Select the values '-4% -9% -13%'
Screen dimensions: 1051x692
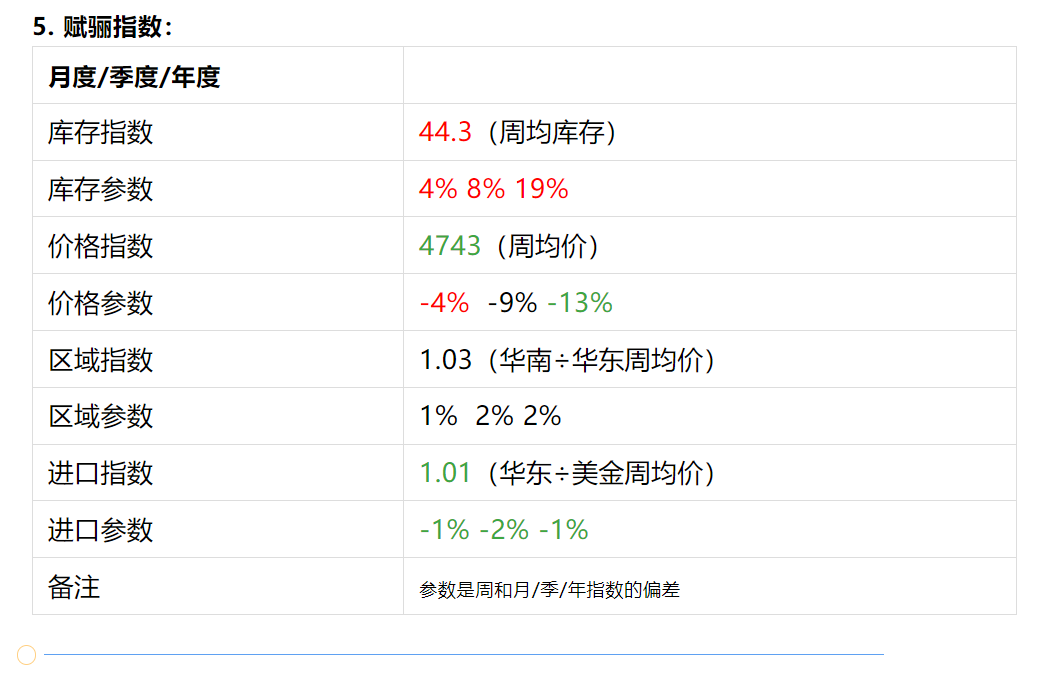[515, 303]
